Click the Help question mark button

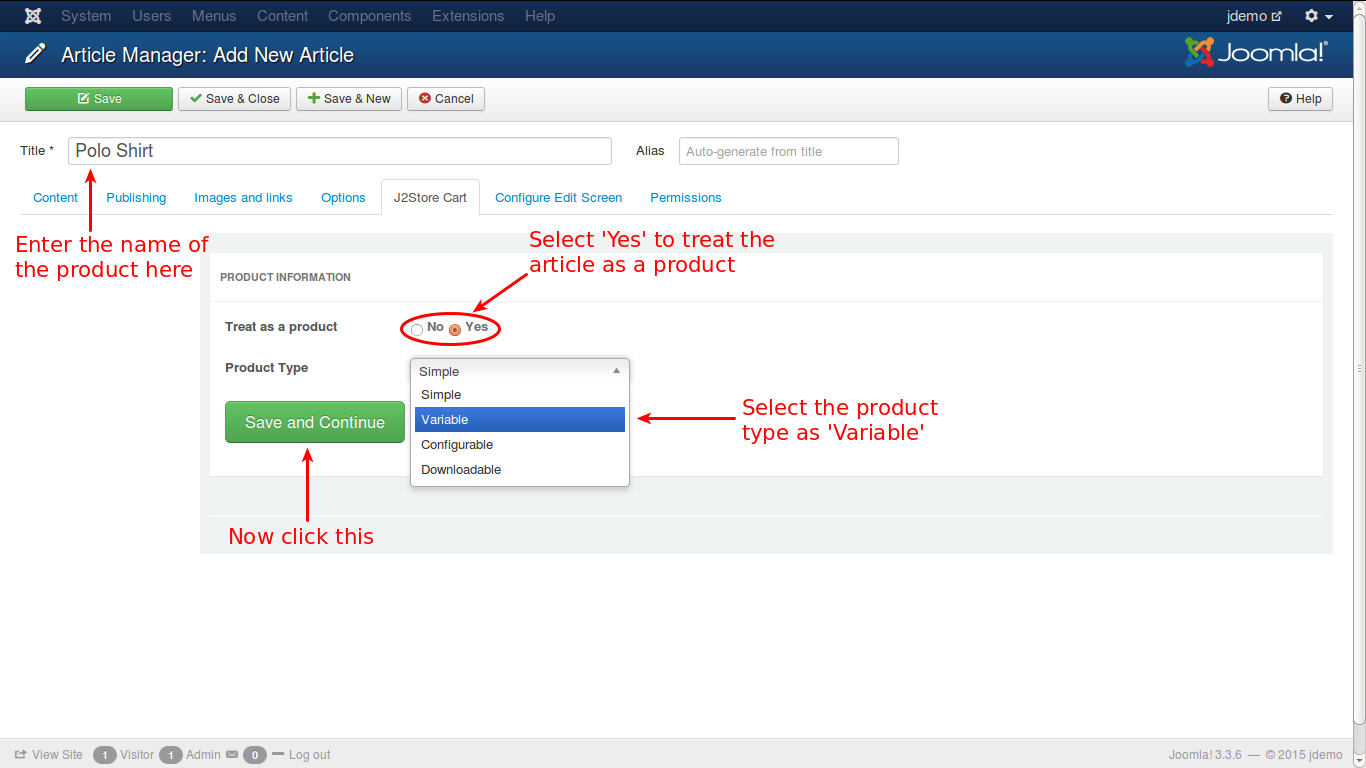pos(1300,99)
